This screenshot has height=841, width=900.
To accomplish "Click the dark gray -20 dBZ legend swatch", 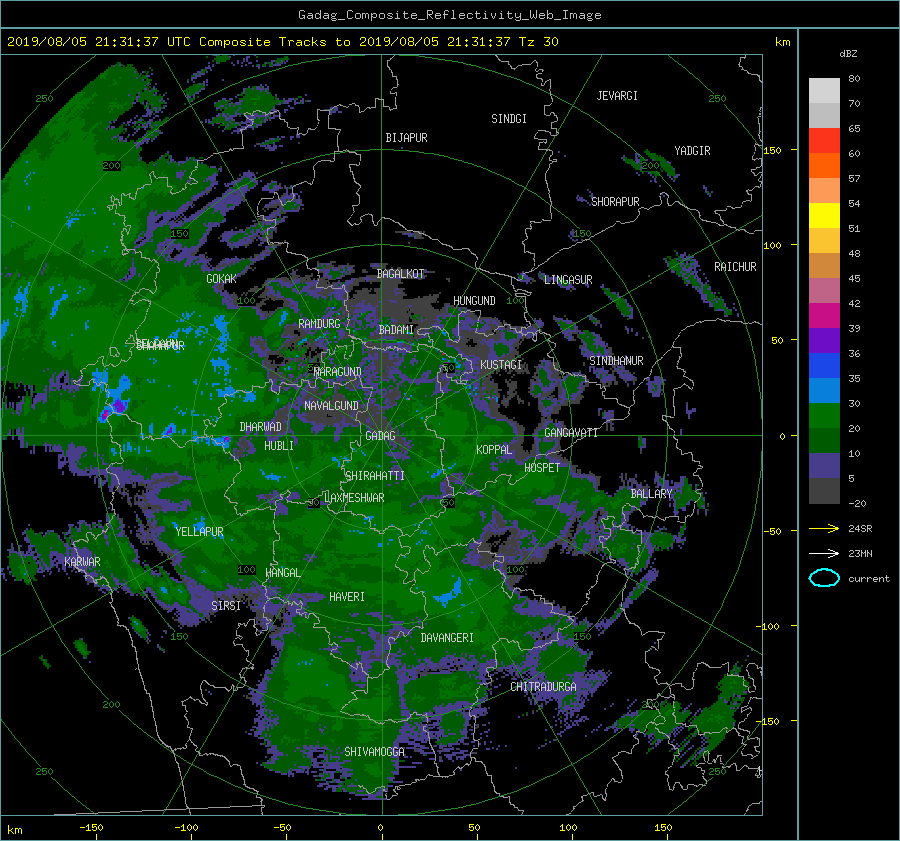I will coord(824,491).
